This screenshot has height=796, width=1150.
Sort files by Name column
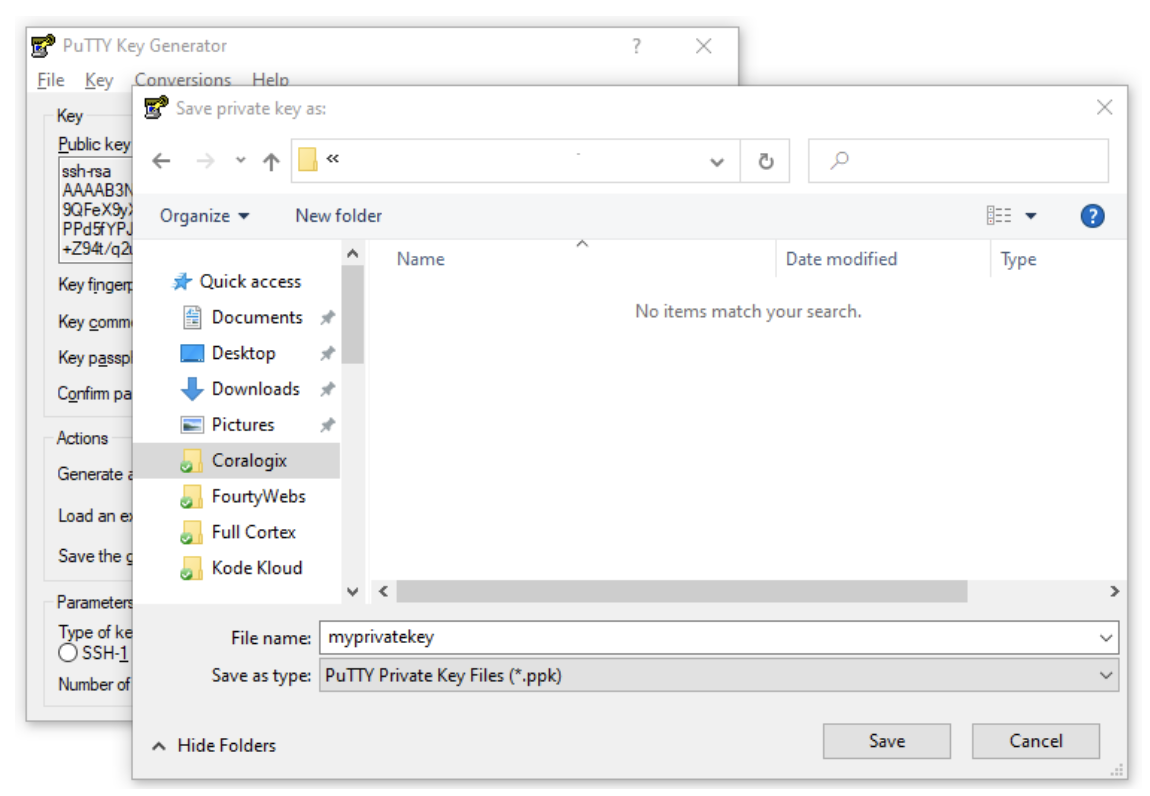pyautogui.click(x=420, y=259)
